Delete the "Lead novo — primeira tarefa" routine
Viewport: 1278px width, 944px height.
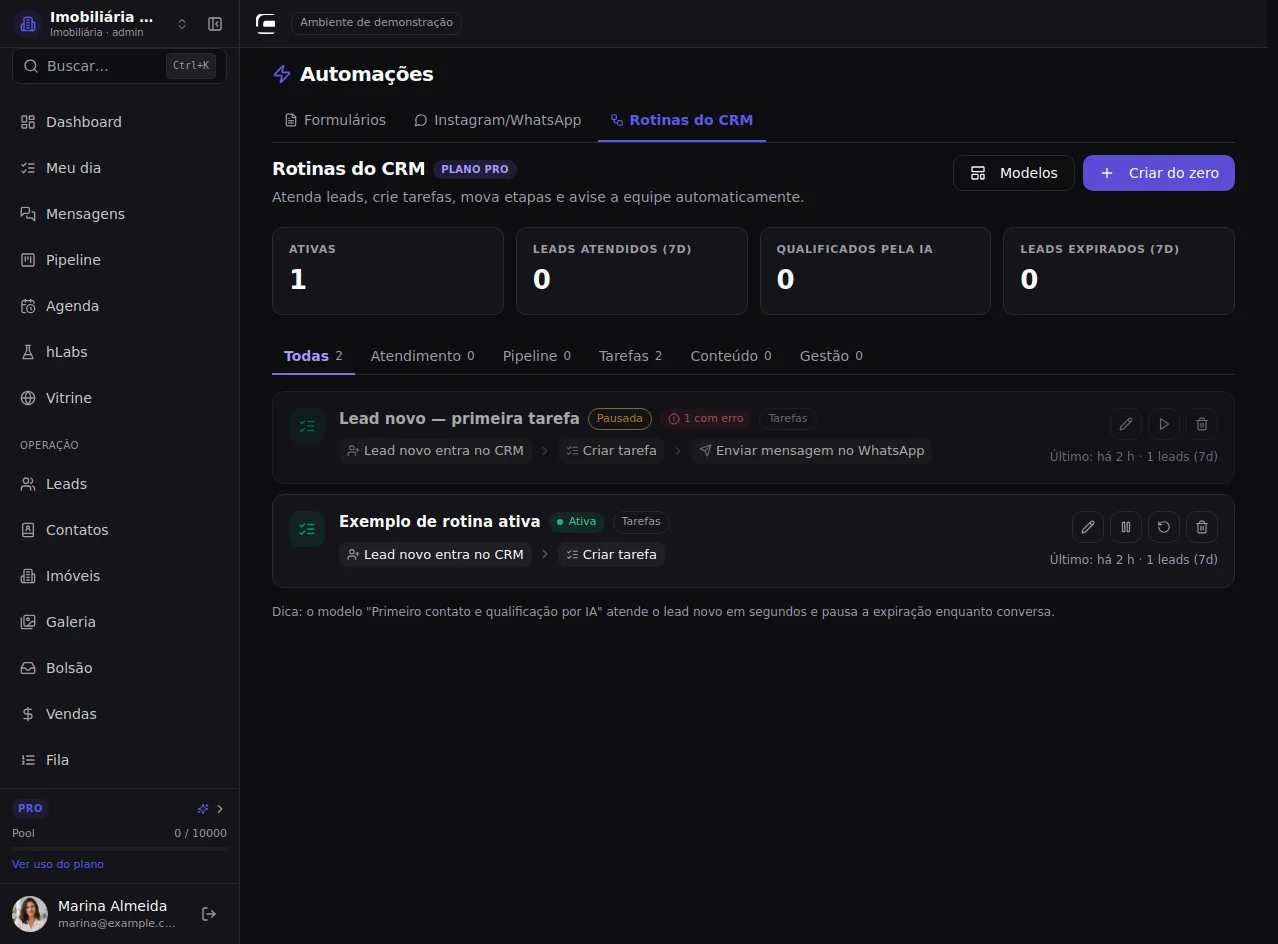(1202, 424)
